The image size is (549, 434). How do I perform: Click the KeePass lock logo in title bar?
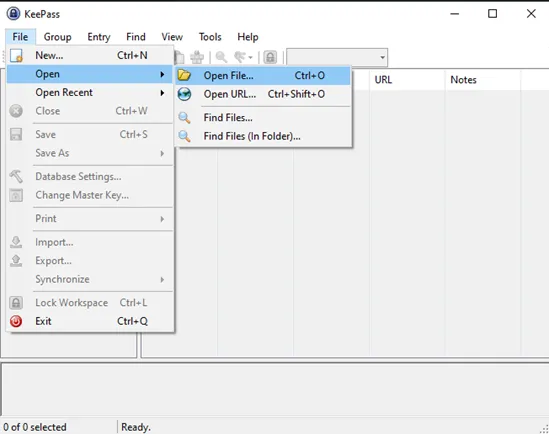[x=13, y=14]
